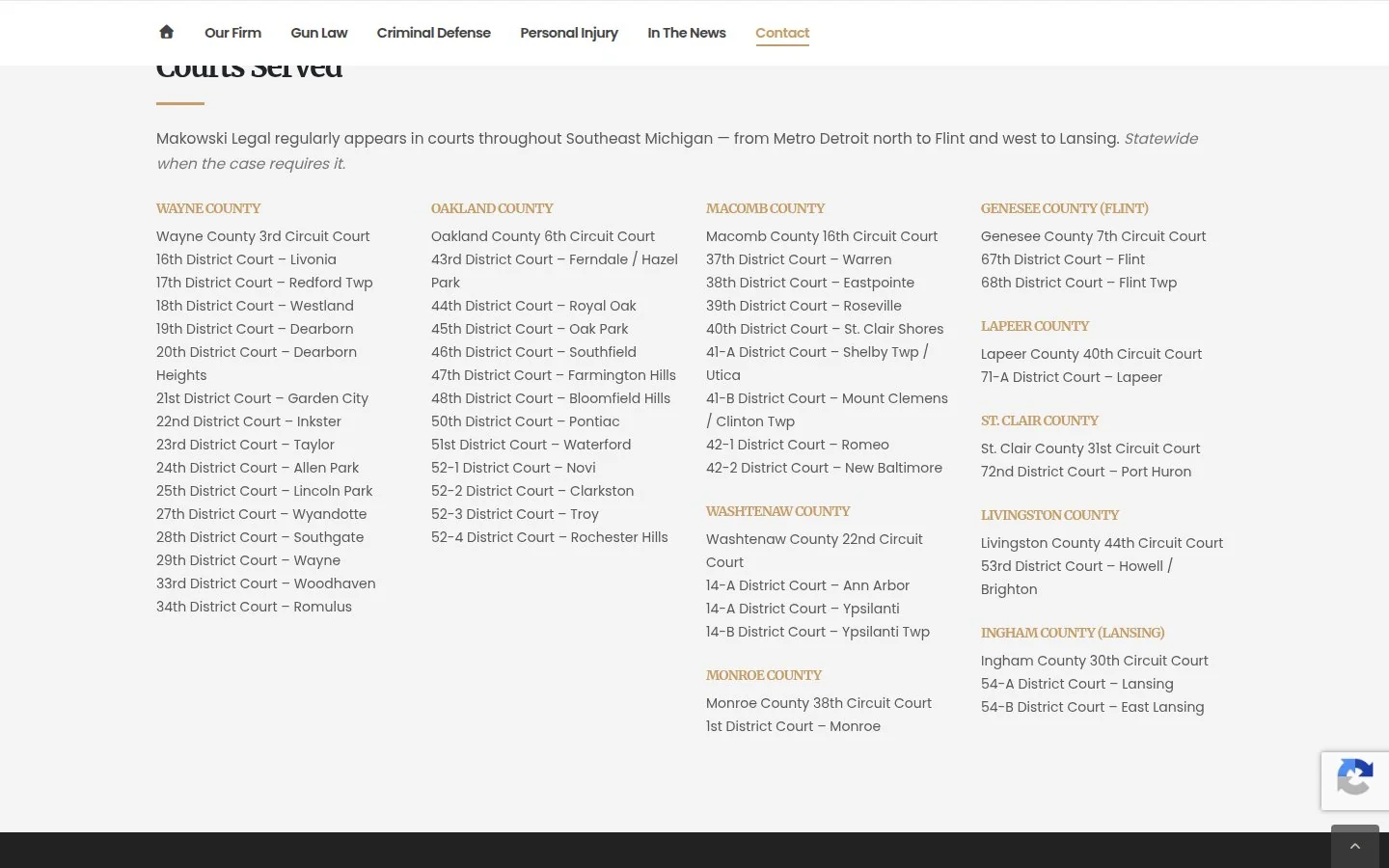The width and height of the screenshot is (1389, 868).
Task: Click the Ingham County (Lansing) heading
Action: (x=1073, y=633)
